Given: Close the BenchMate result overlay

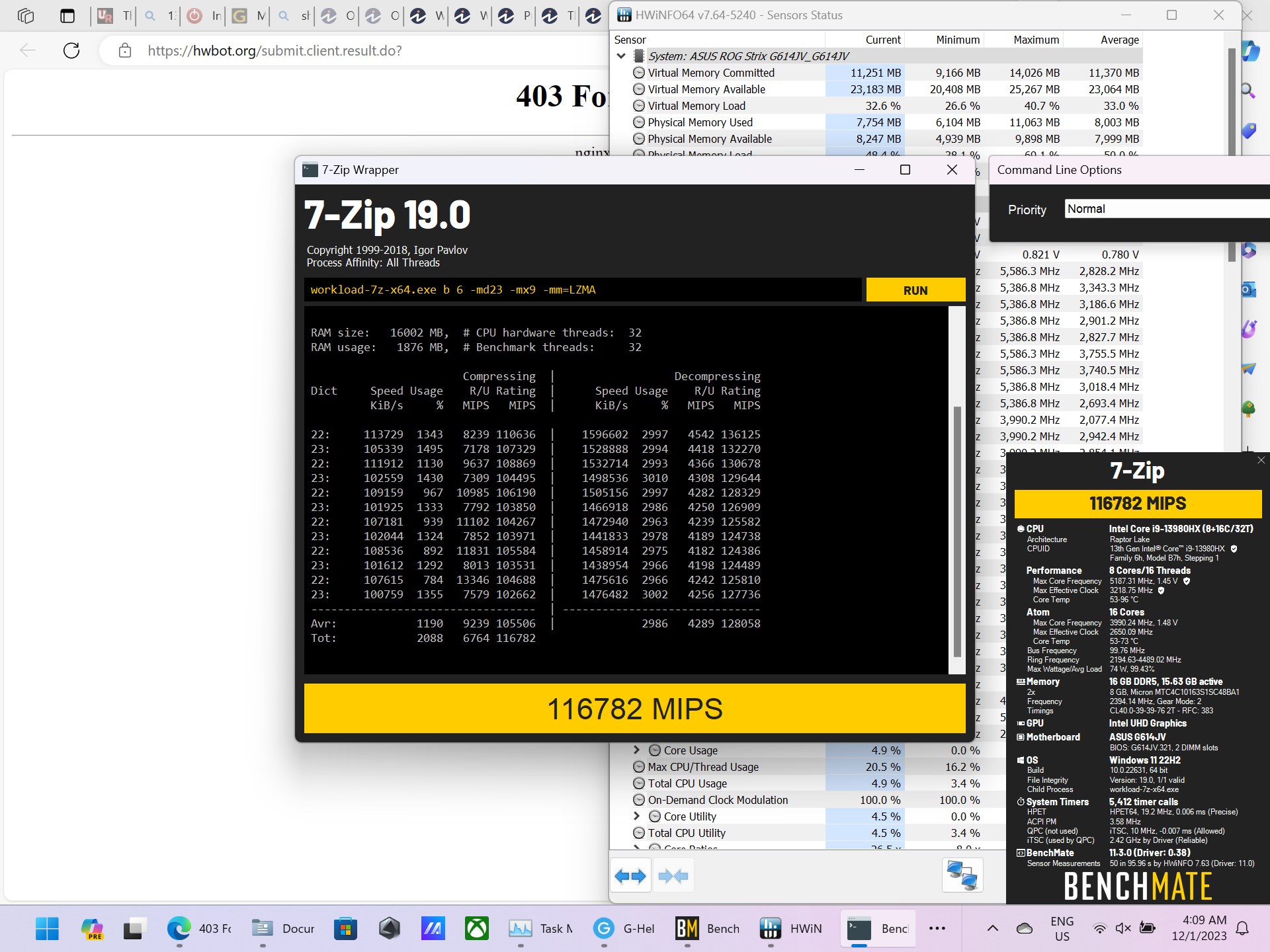Looking at the screenshot, I should point(1261,460).
